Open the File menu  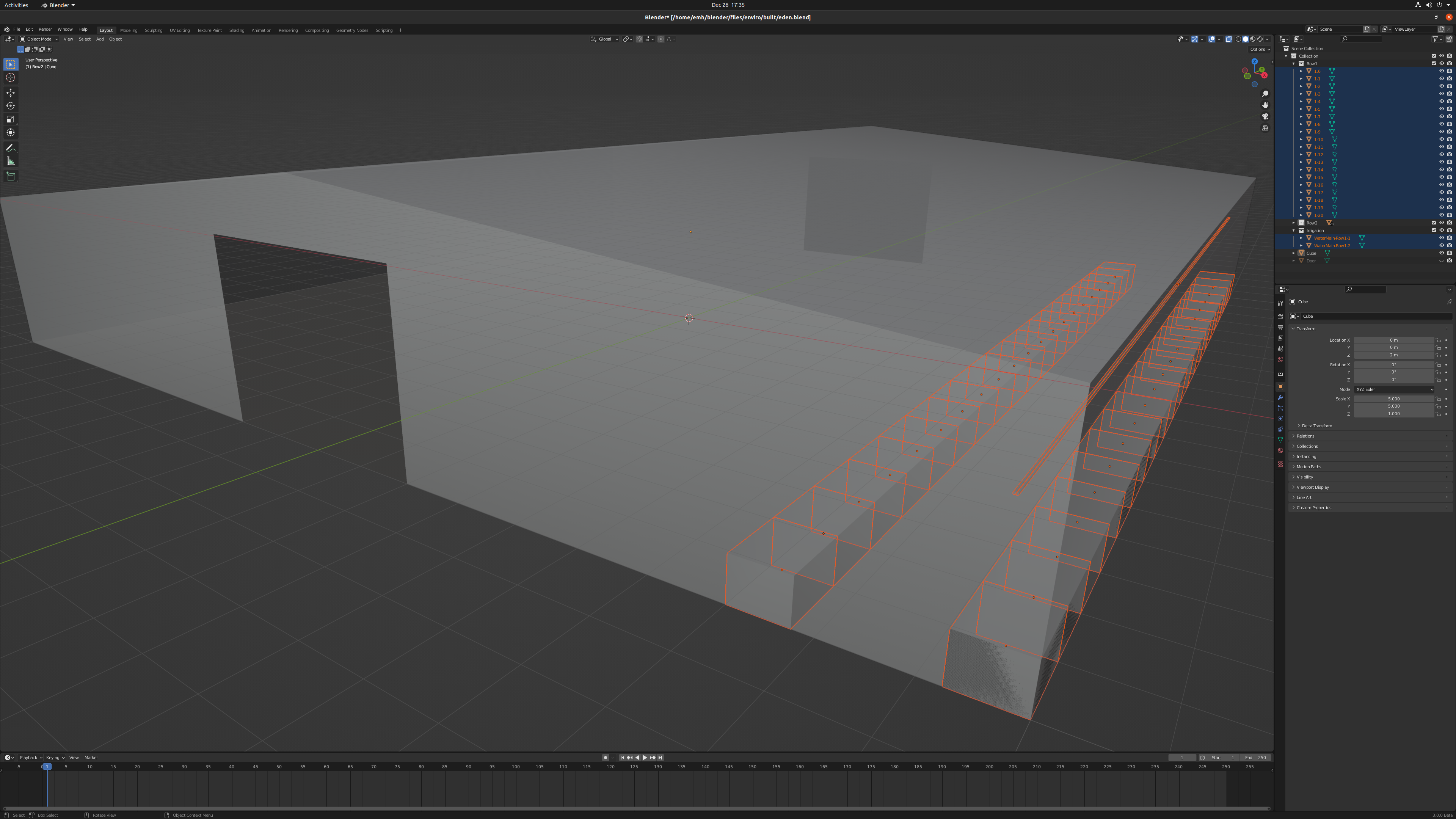(x=16, y=30)
